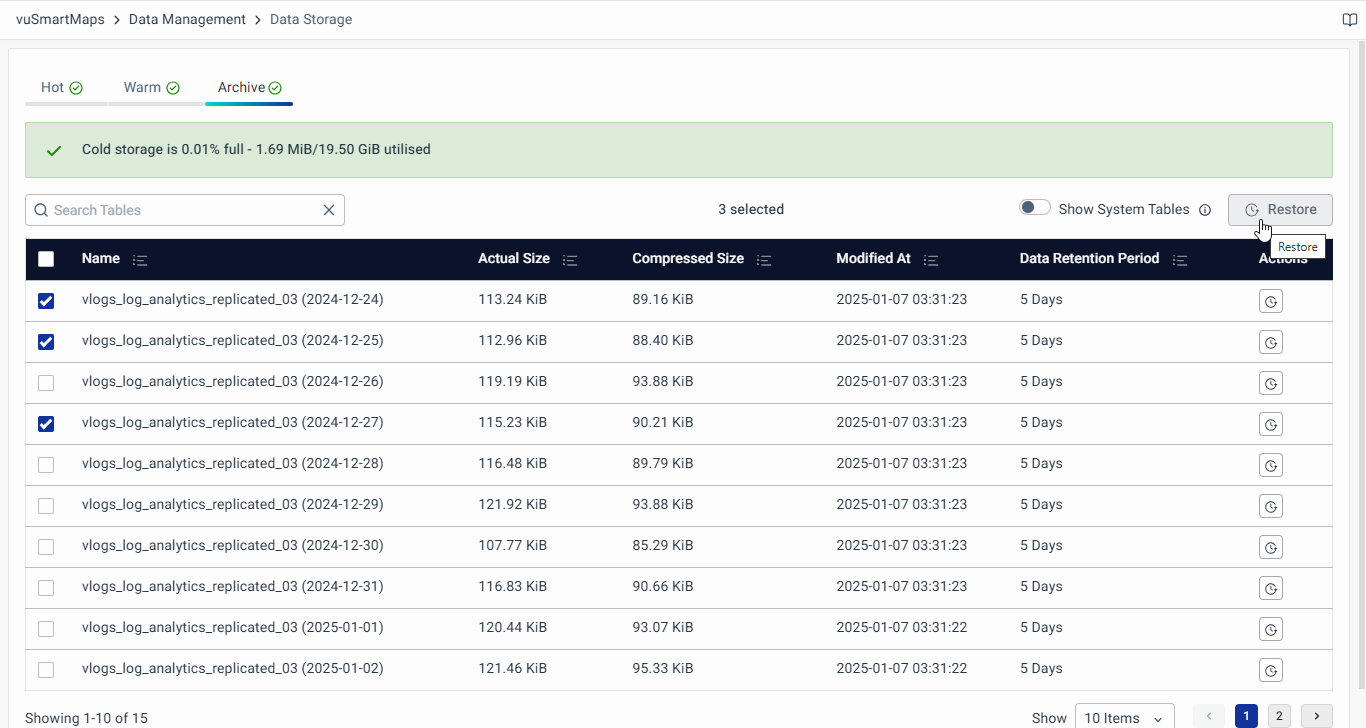This screenshot has height=728, width=1366.
Task: Enable the Show System Tables toggle
Action: [1034, 208]
